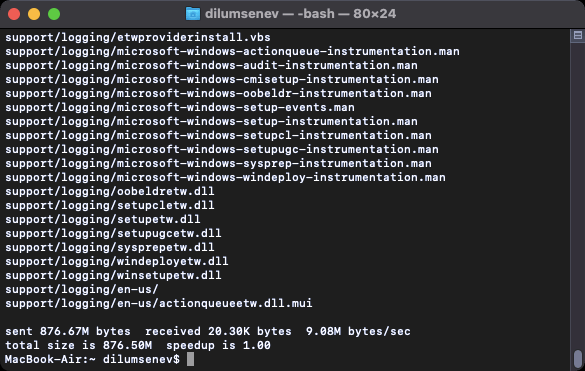Click the line 'support/logging/sysprepetw.dll'
This screenshot has width=585, height=371.
[110, 247]
